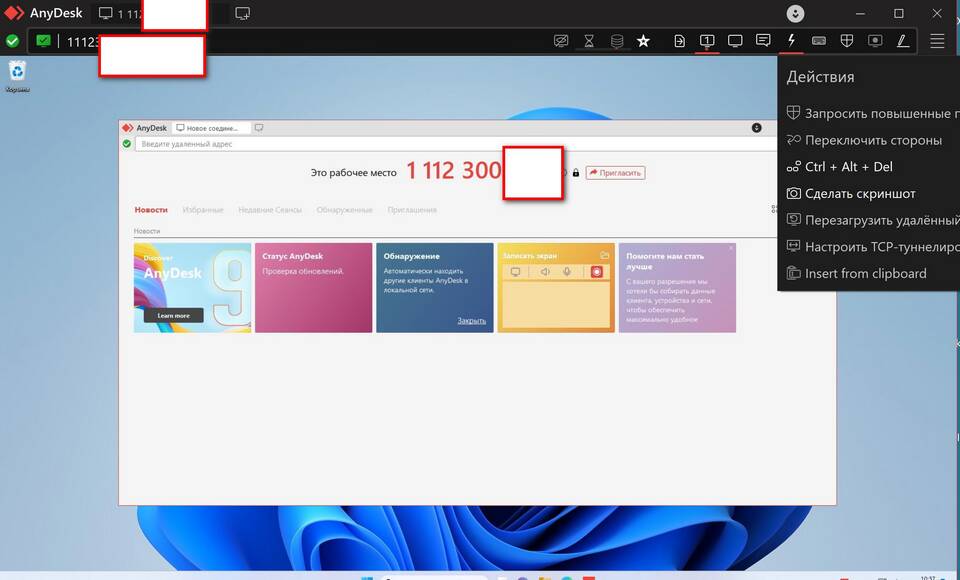This screenshot has width=960, height=580.
Task: Click the 'Пригласить' button
Action: click(x=615, y=173)
